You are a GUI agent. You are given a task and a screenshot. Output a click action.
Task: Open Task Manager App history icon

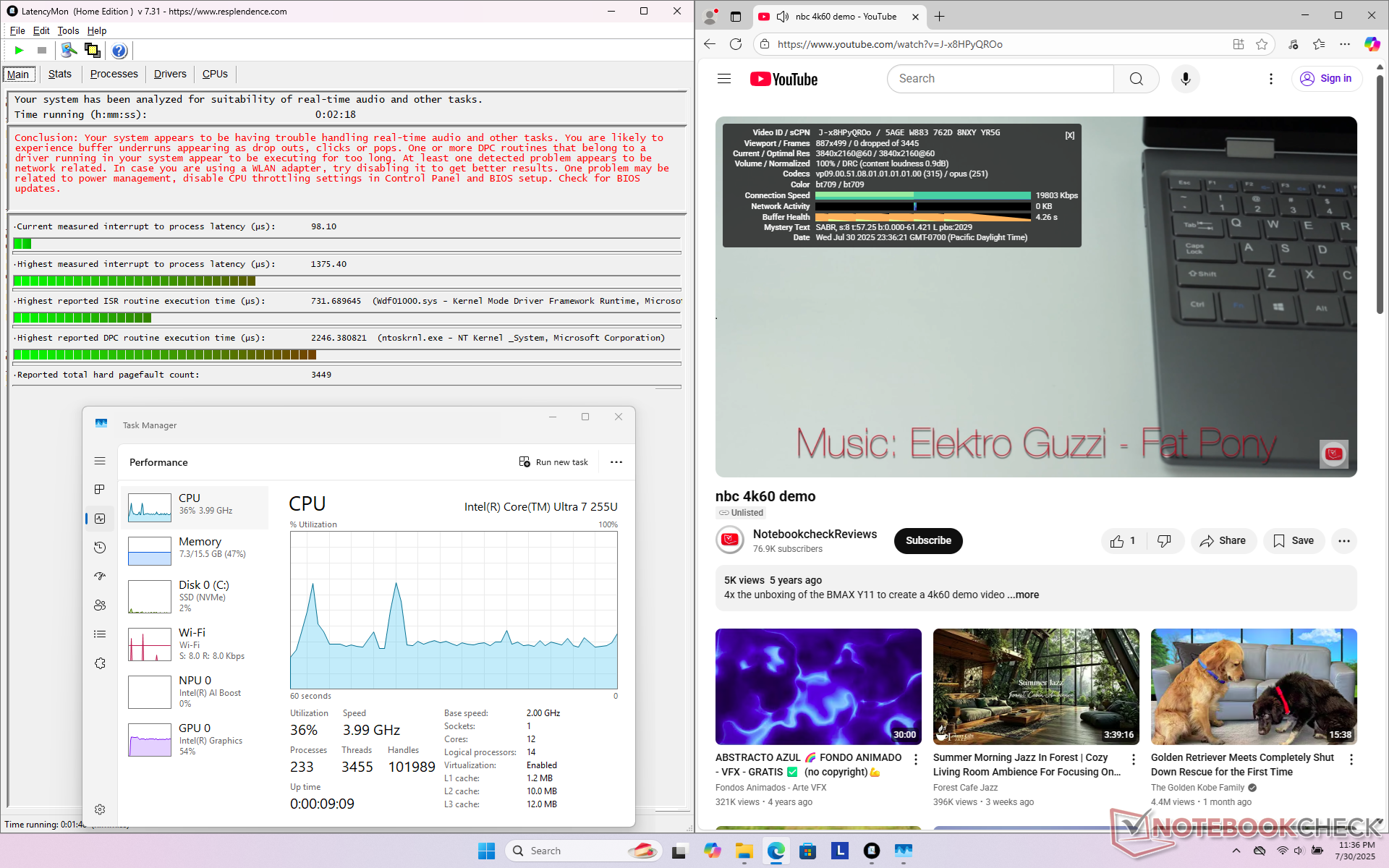click(100, 548)
